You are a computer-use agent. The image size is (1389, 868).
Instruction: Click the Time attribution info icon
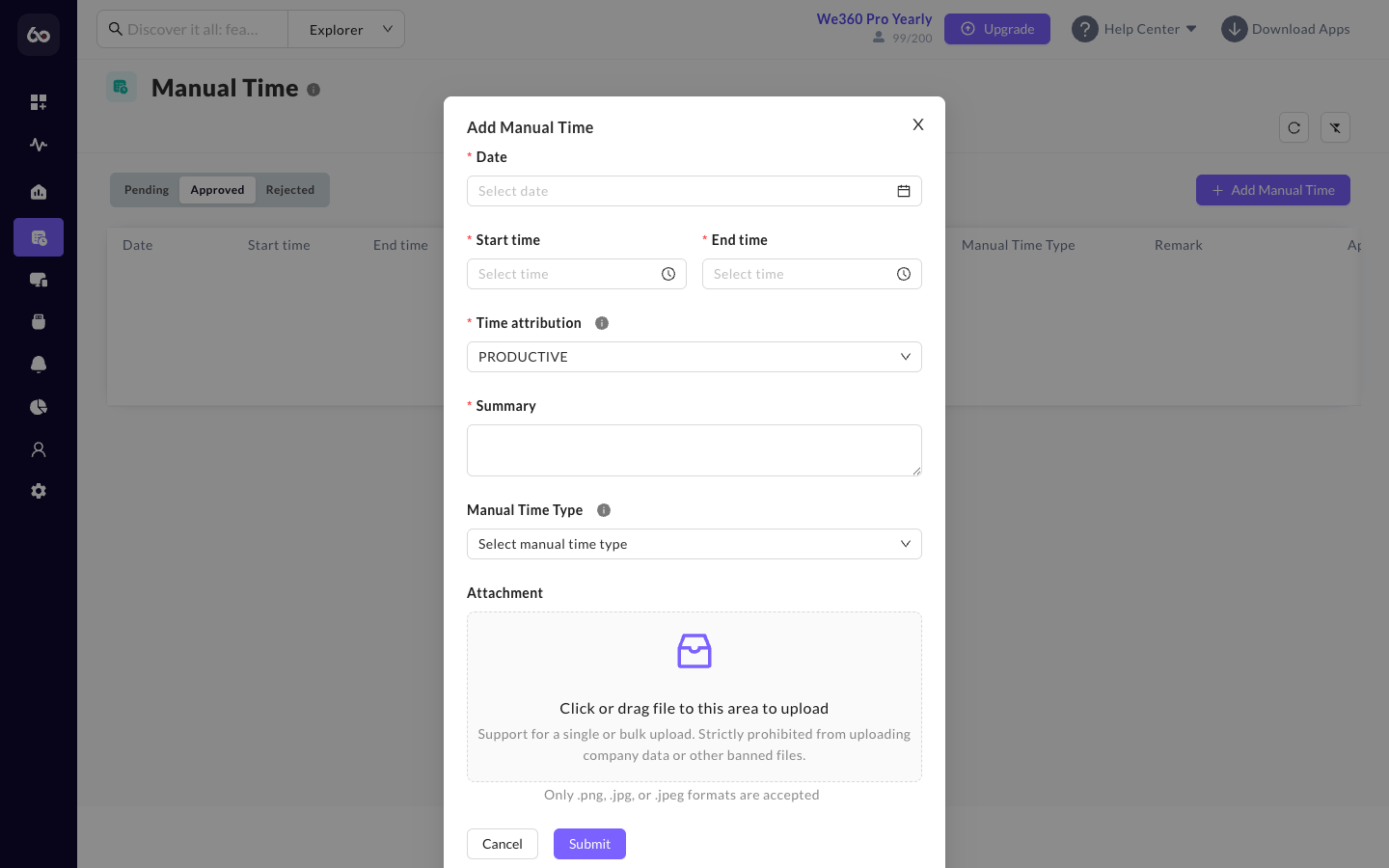pos(602,323)
